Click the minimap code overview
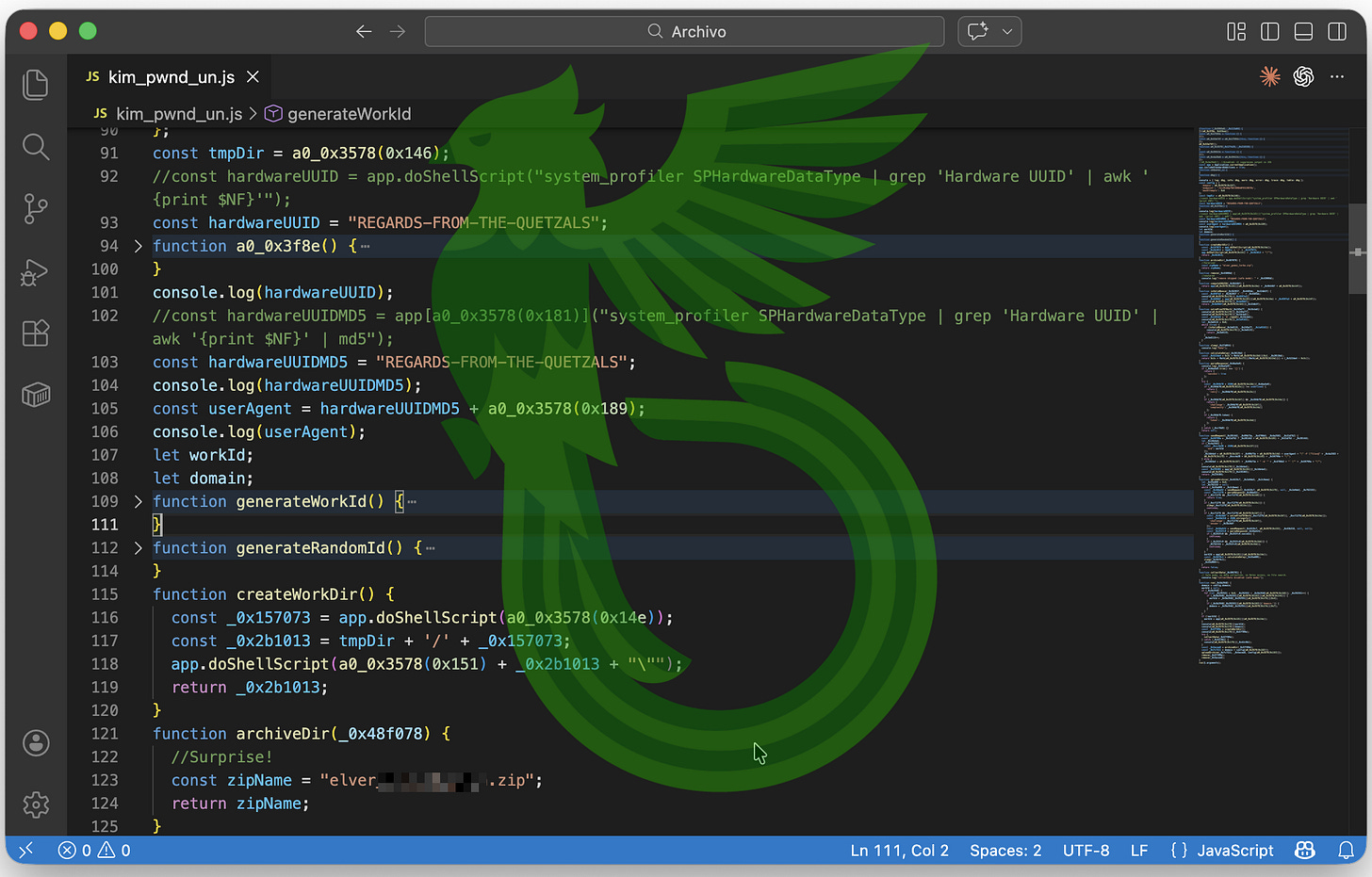The height and width of the screenshot is (877, 1372). [1272, 396]
